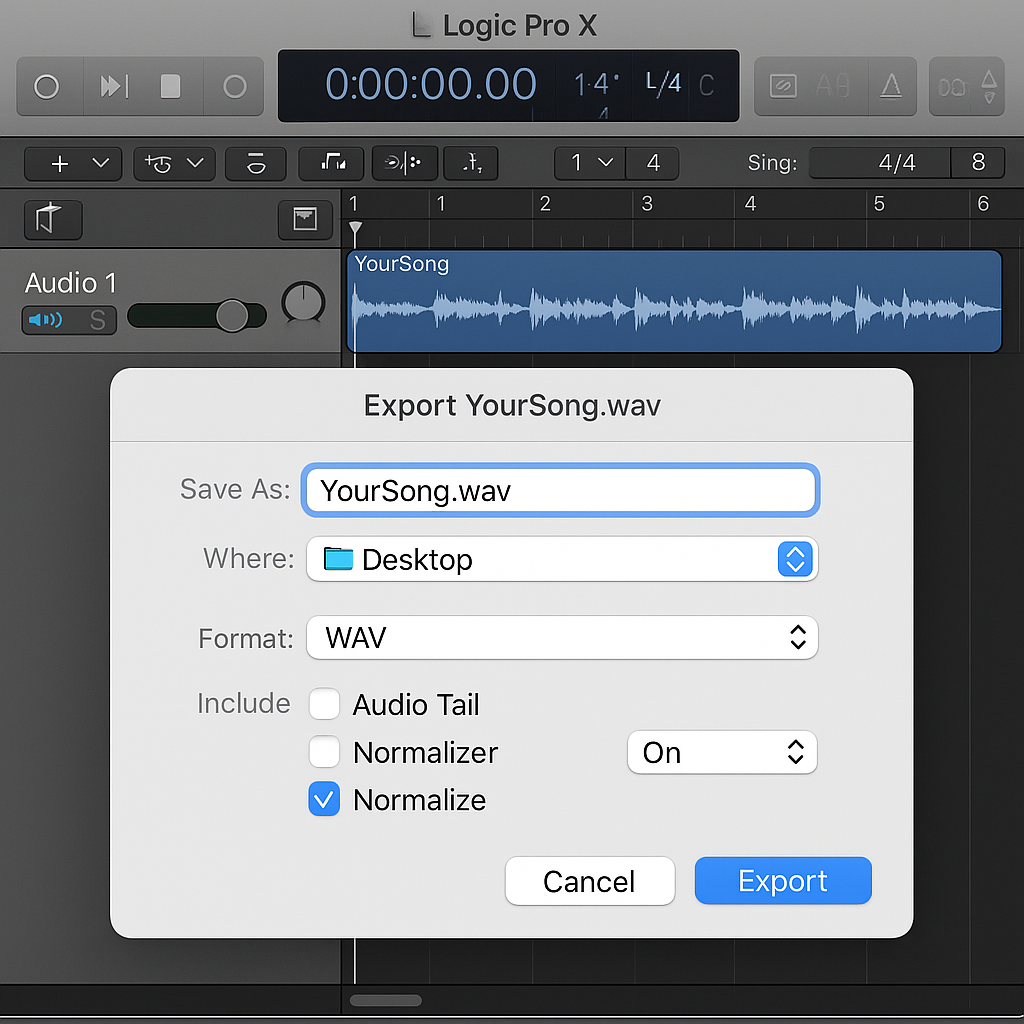This screenshot has width=1024, height=1024.
Task: Click the 0:00:00.00 time display
Action: click(x=431, y=84)
